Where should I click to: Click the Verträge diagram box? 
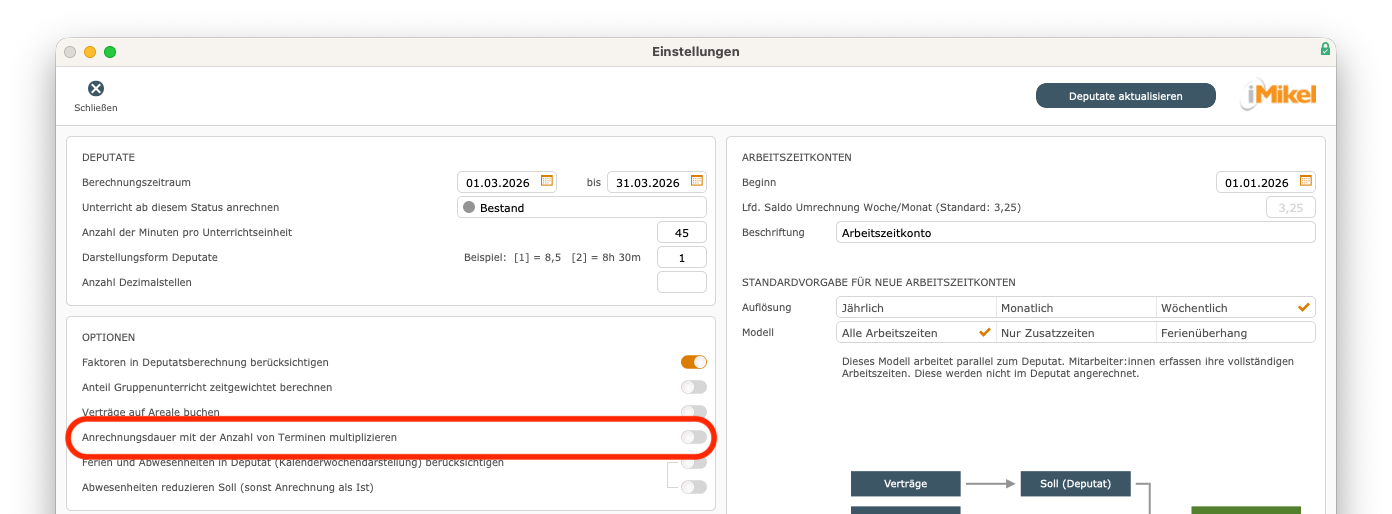click(x=906, y=484)
